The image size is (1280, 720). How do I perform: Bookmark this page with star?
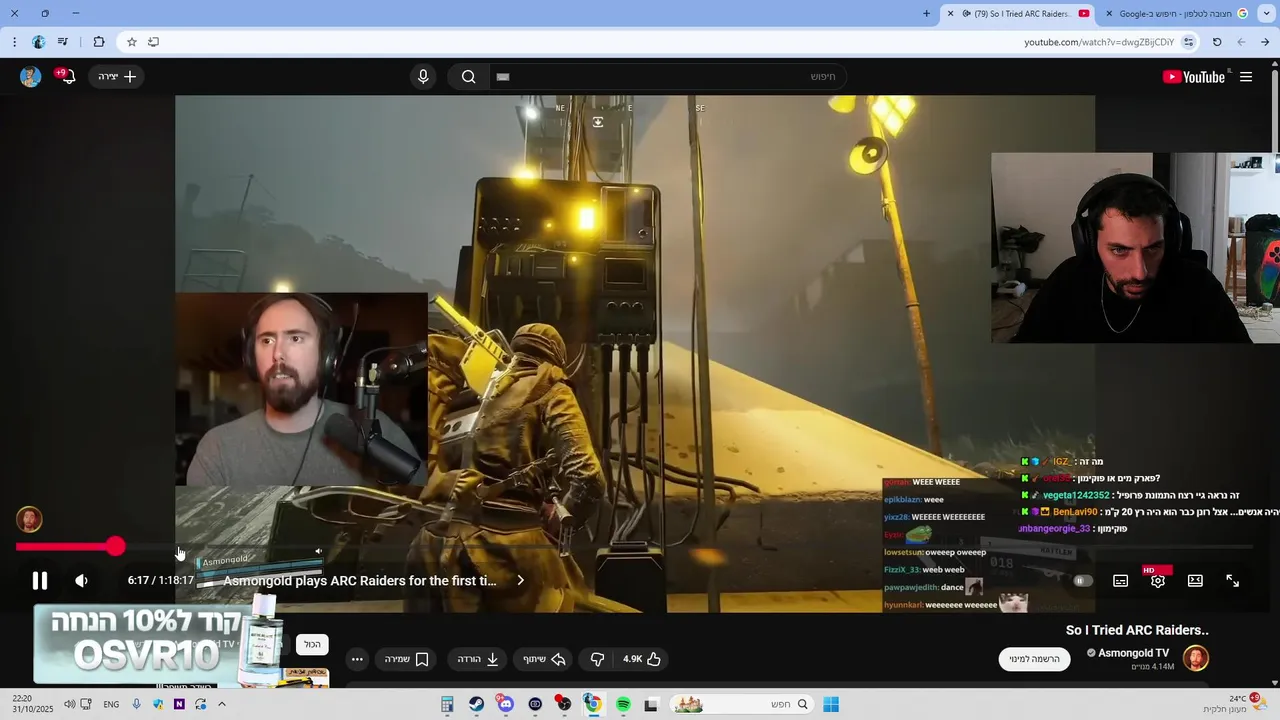click(131, 42)
